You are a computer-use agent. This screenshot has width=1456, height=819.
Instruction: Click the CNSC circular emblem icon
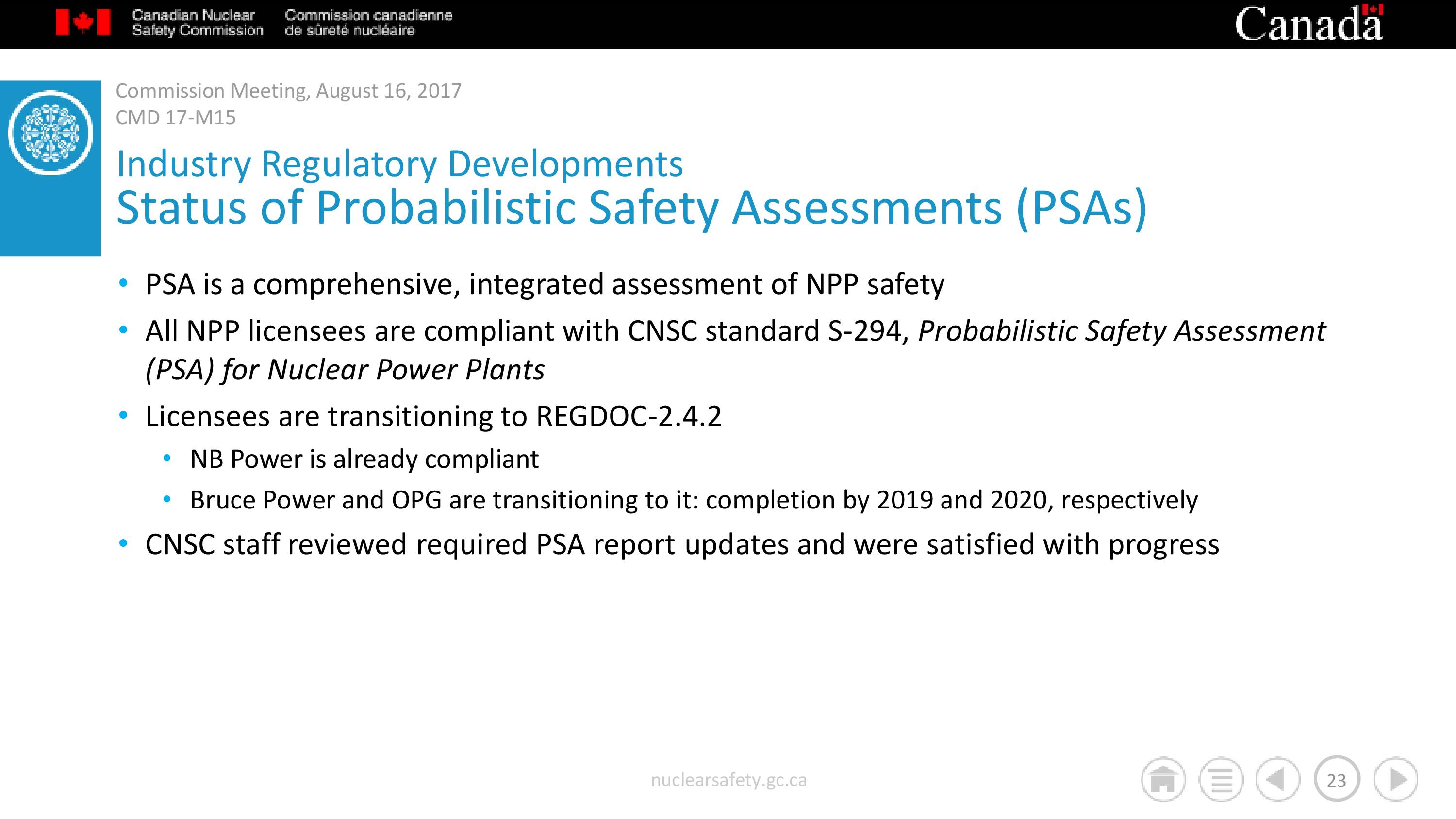[50, 132]
